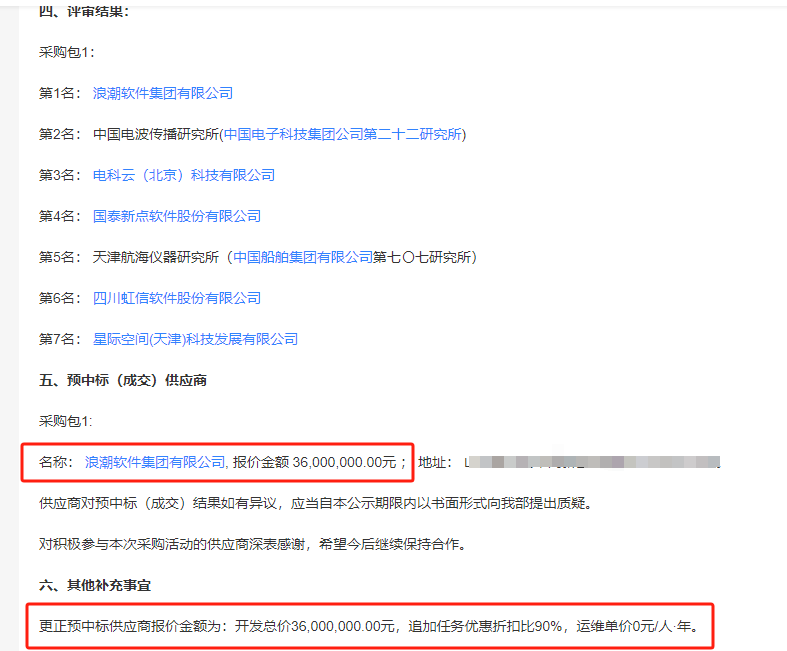Click the 第7名 rank label
The width and height of the screenshot is (787, 651).
(x=60, y=339)
